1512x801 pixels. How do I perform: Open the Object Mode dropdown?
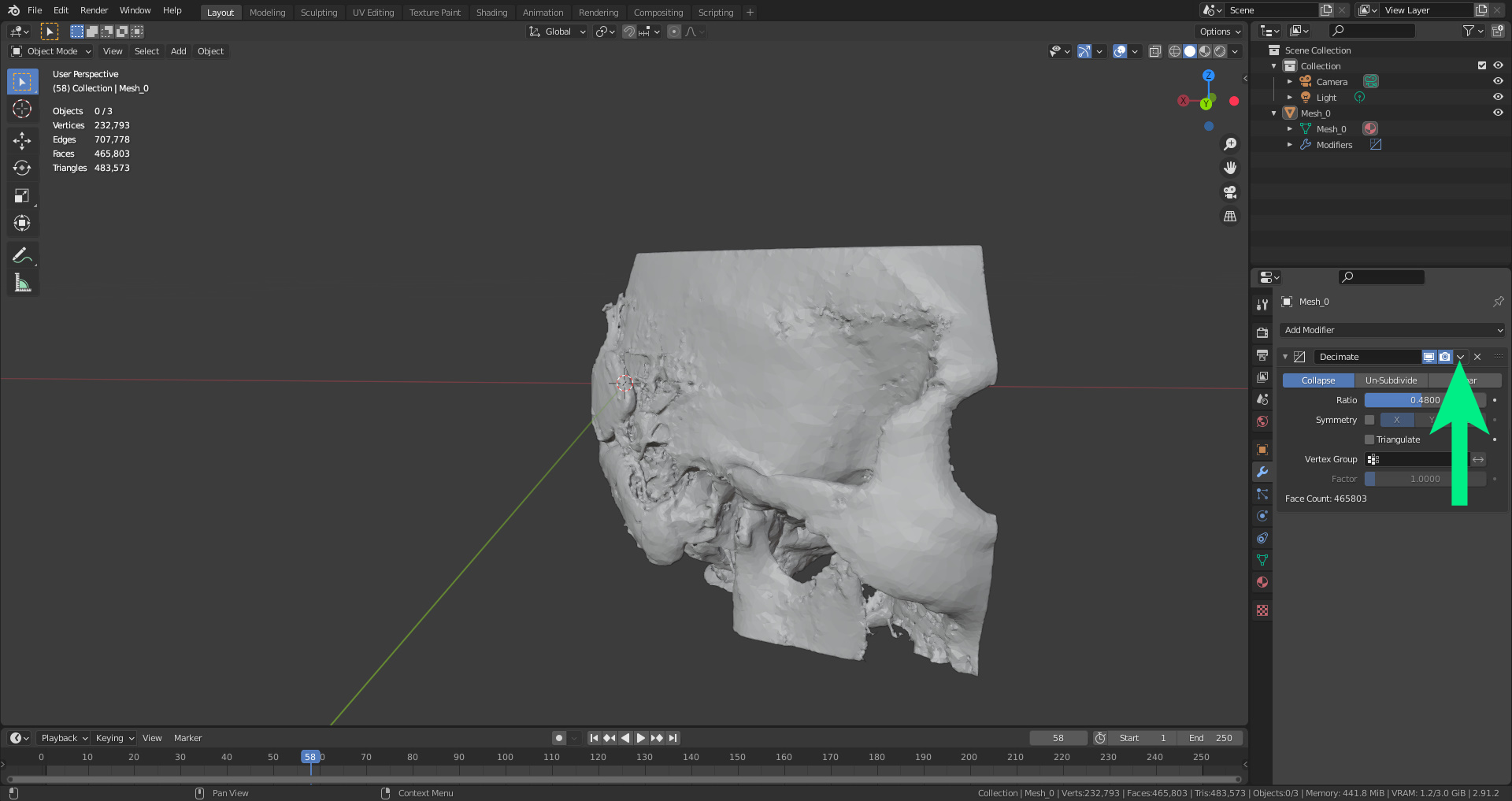(51, 51)
